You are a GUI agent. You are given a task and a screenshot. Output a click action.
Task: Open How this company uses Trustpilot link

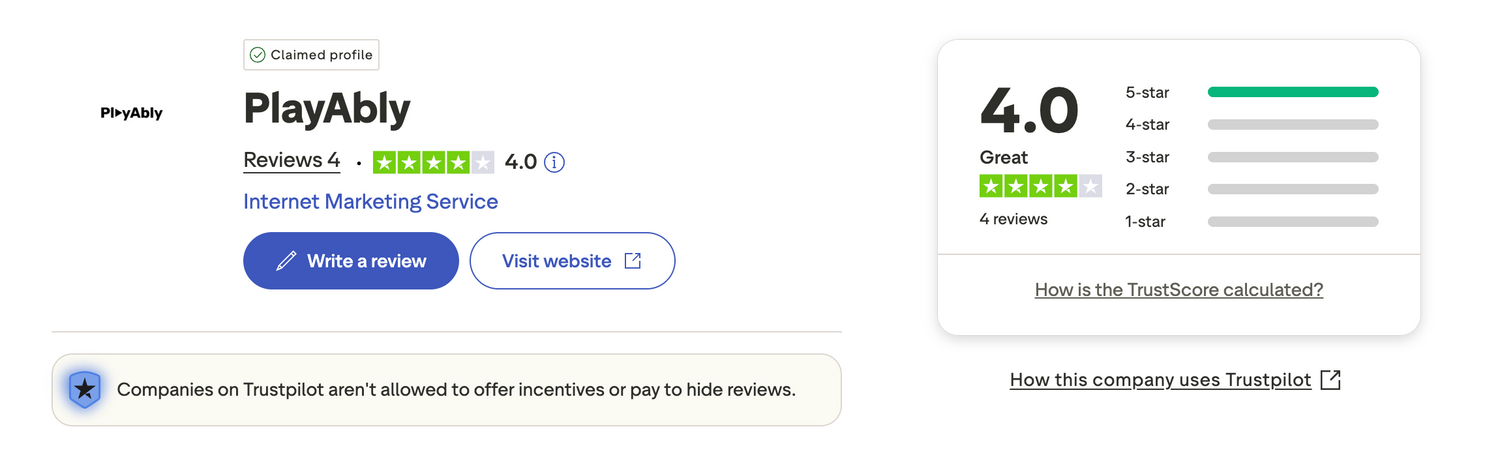click(x=1160, y=380)
